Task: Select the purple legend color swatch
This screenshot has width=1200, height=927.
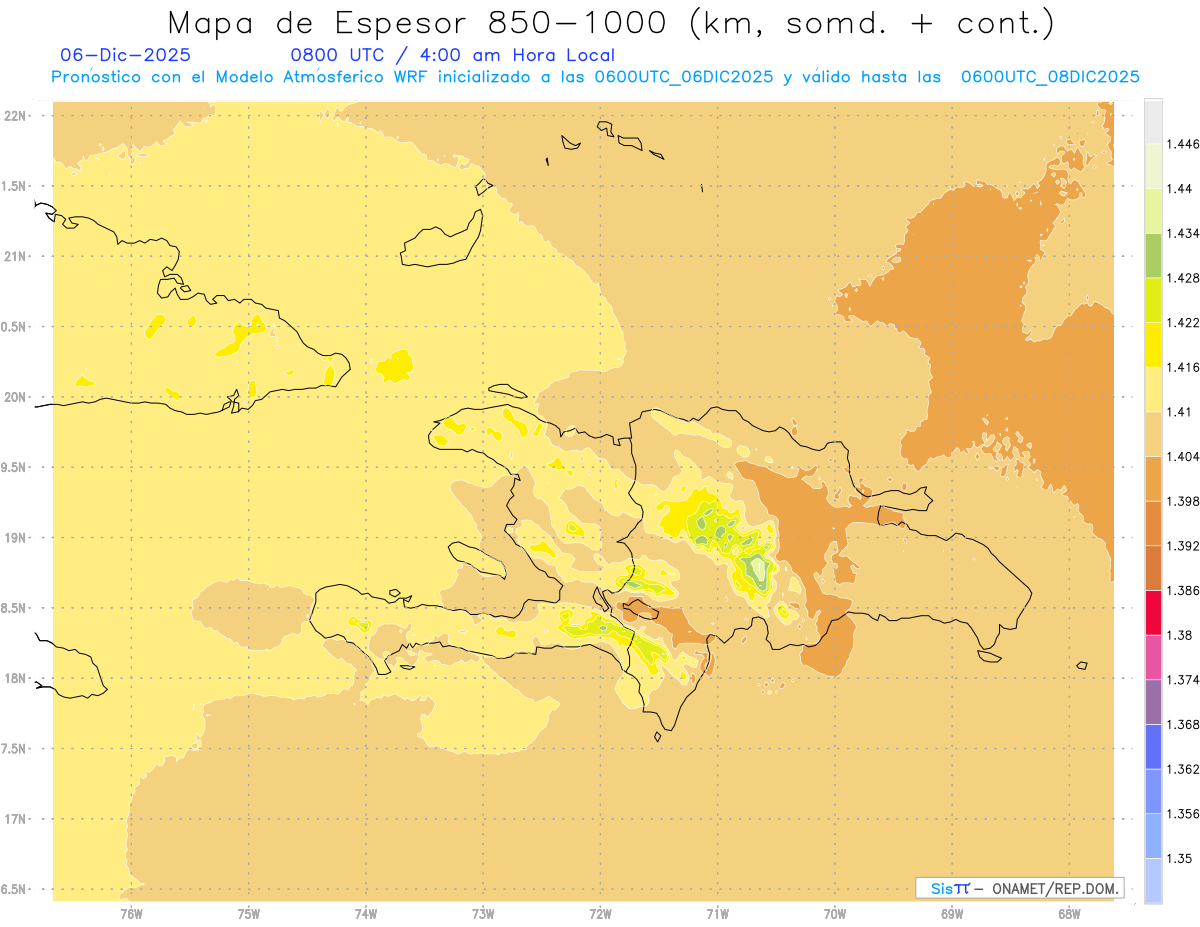Action: point(1153,702)
